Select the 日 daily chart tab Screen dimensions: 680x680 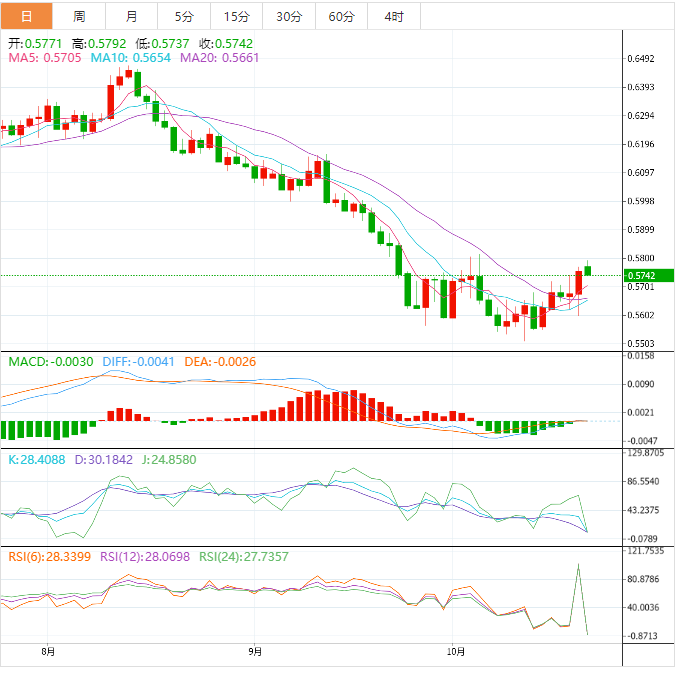(x=26, y=16)
